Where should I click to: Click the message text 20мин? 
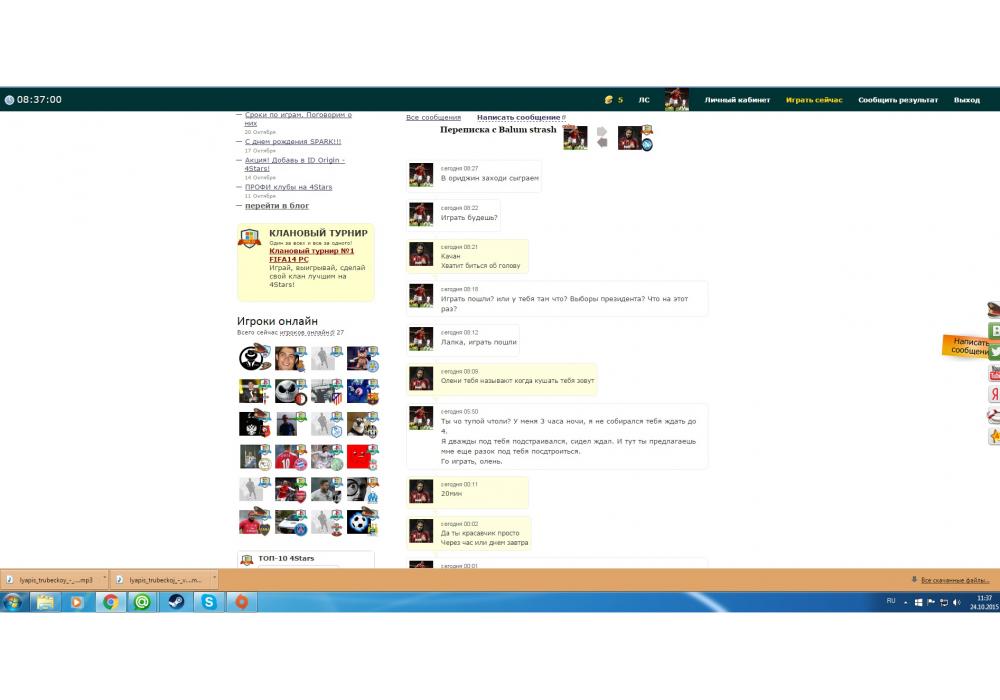pyautogui.click(x=452, y=493)
